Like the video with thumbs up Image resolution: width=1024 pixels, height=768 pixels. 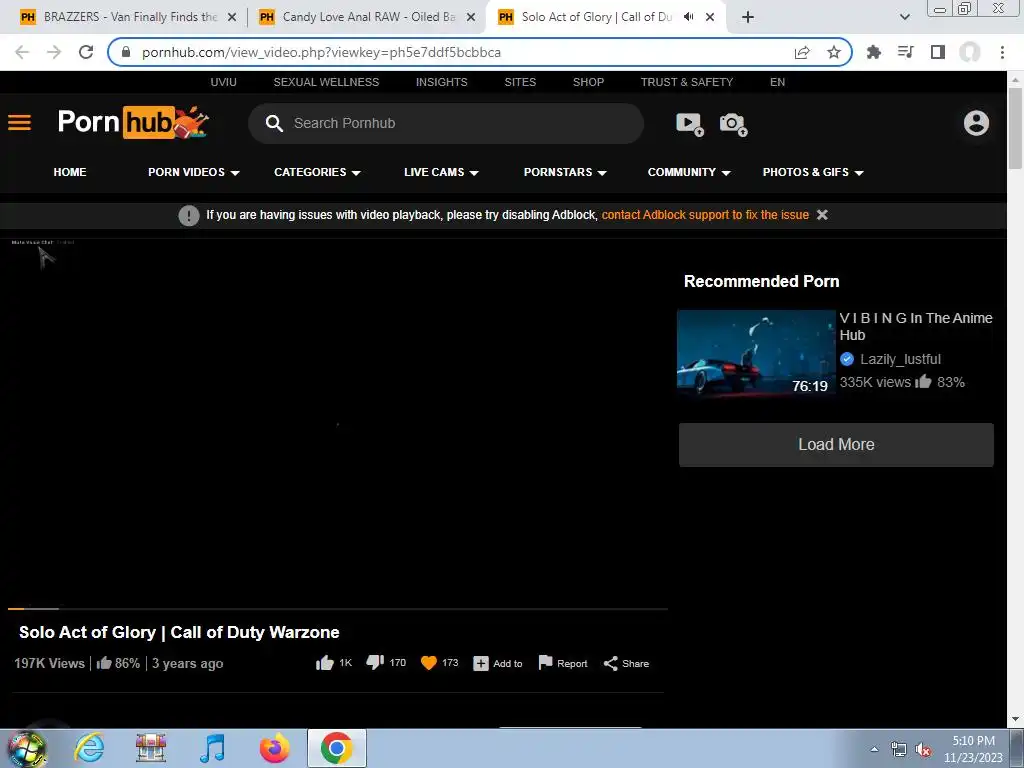click(x=325, y=663)
